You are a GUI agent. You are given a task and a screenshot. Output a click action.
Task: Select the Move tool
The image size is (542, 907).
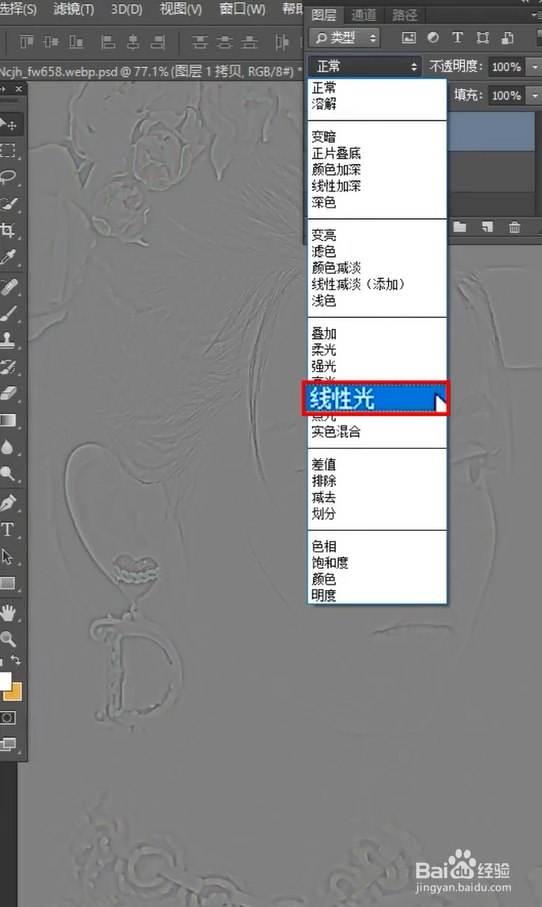(9, 124)
